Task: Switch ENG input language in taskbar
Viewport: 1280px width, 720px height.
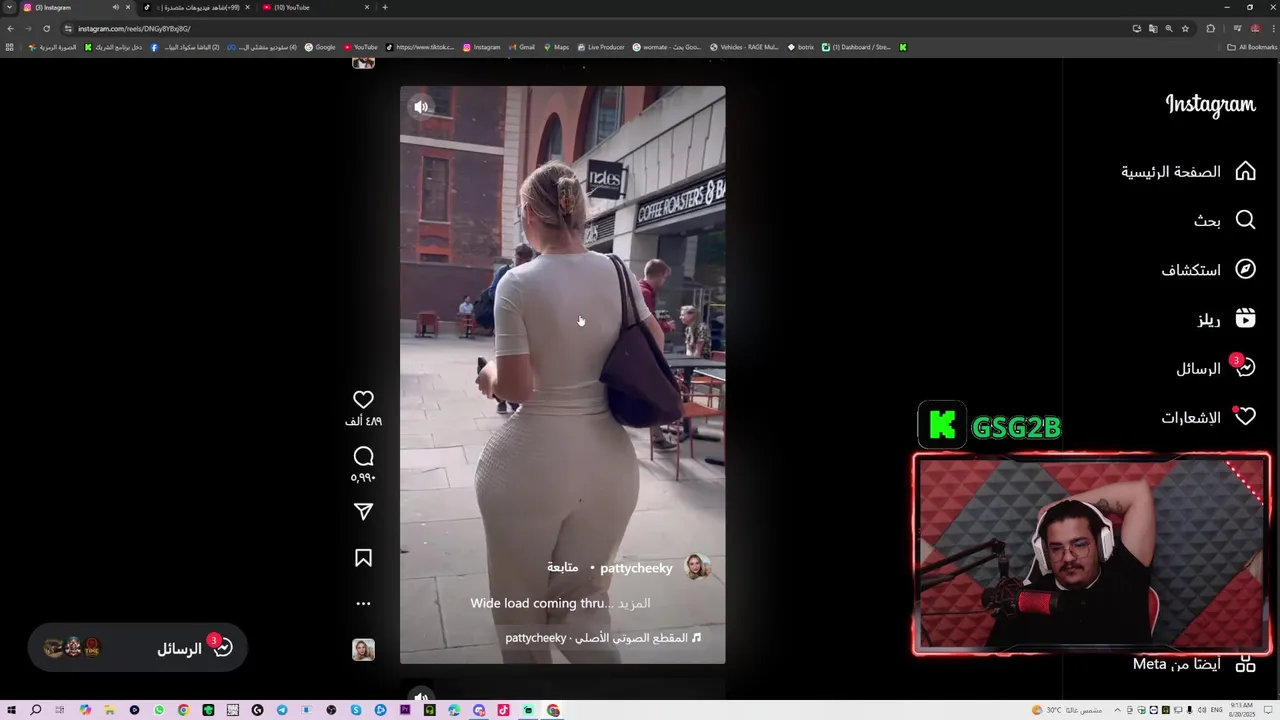Action: (1216, 710)
